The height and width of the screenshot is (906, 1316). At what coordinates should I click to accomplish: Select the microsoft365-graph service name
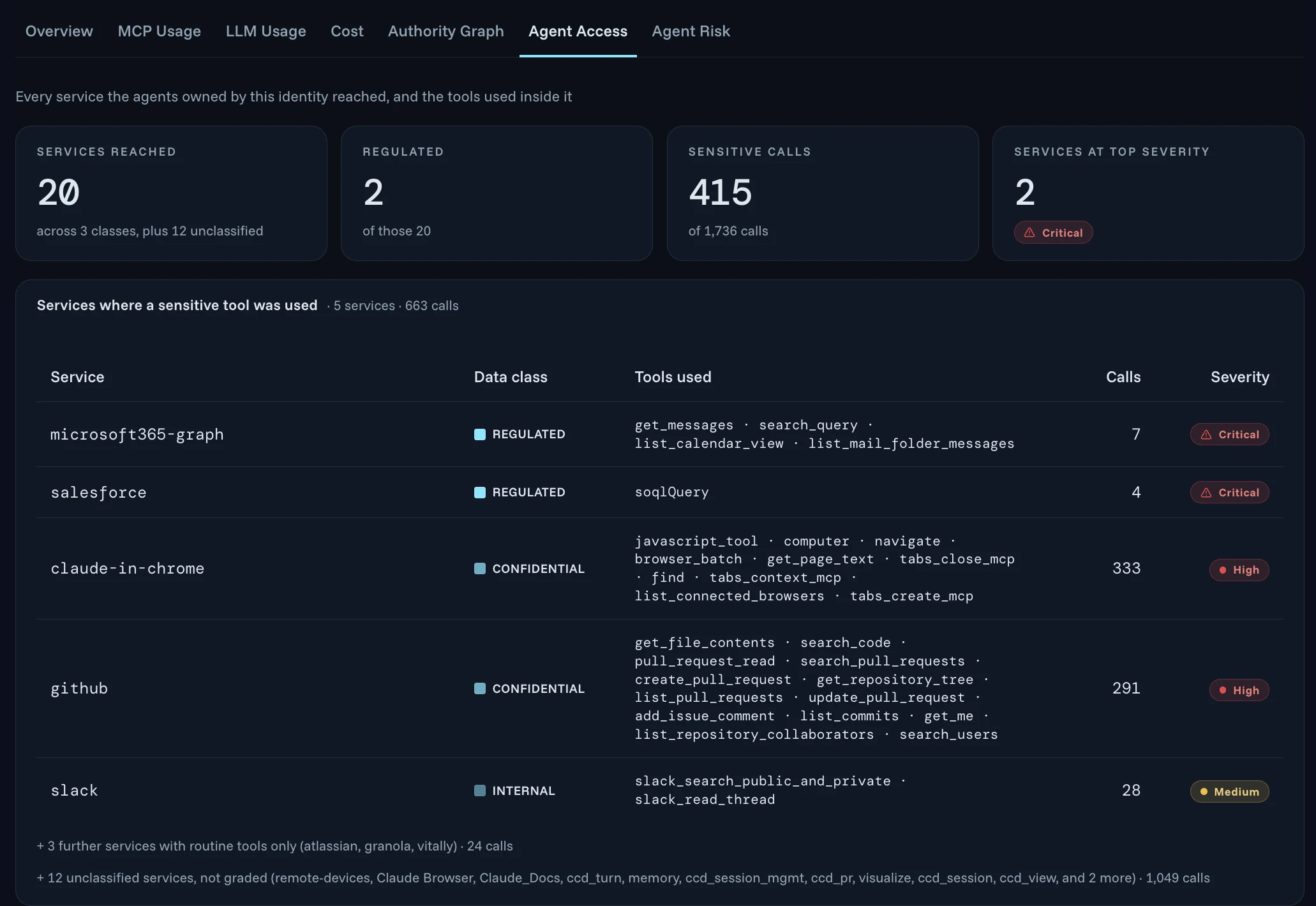coord(137,434)
